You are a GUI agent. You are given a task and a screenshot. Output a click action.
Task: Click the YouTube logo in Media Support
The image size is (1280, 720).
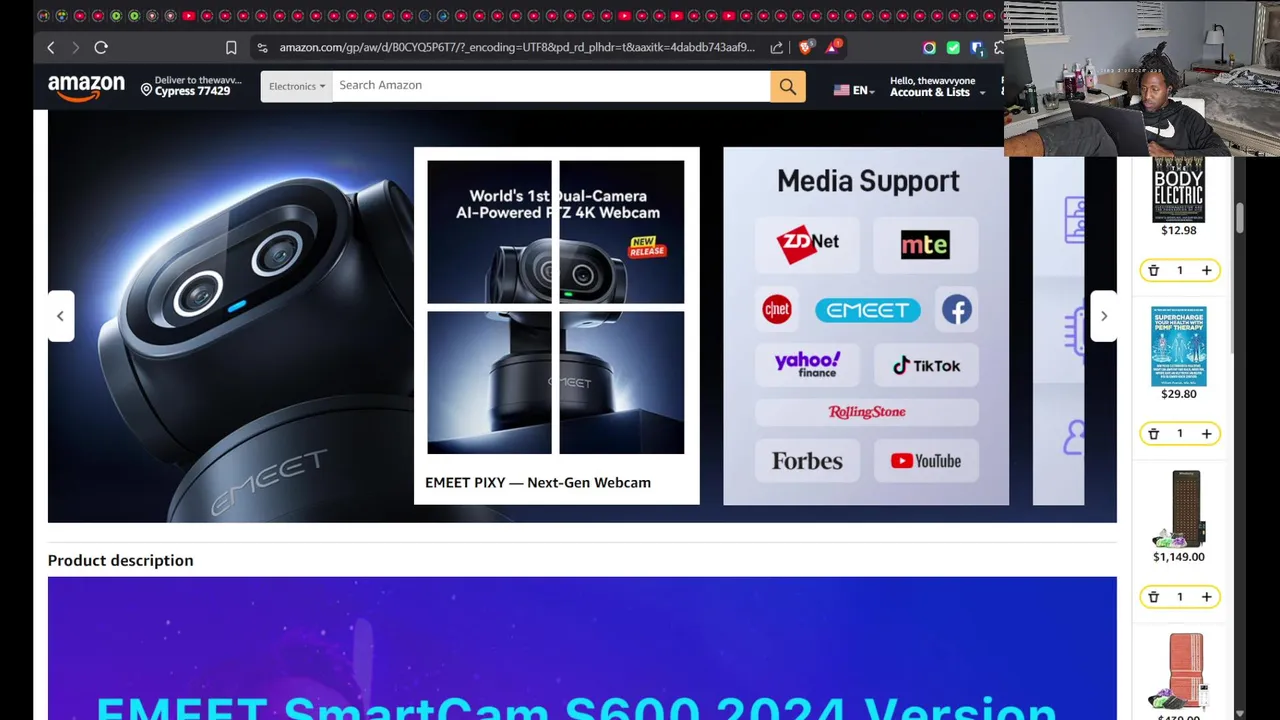click(926, 461)
